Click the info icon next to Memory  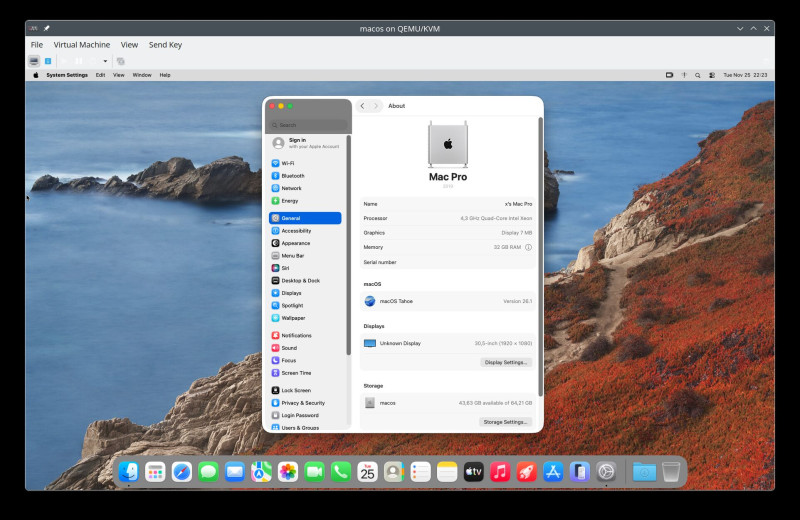pyautogui.click(x=528, y=247)
